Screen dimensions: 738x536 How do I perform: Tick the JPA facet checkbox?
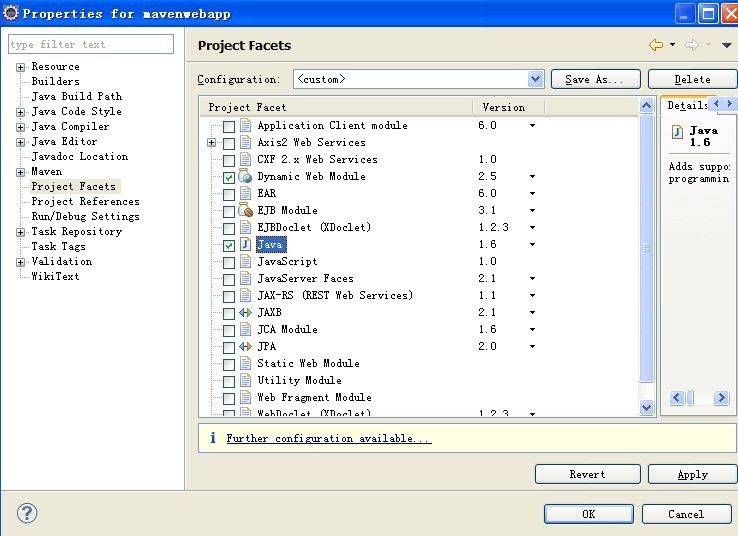(x=229, y=347)
